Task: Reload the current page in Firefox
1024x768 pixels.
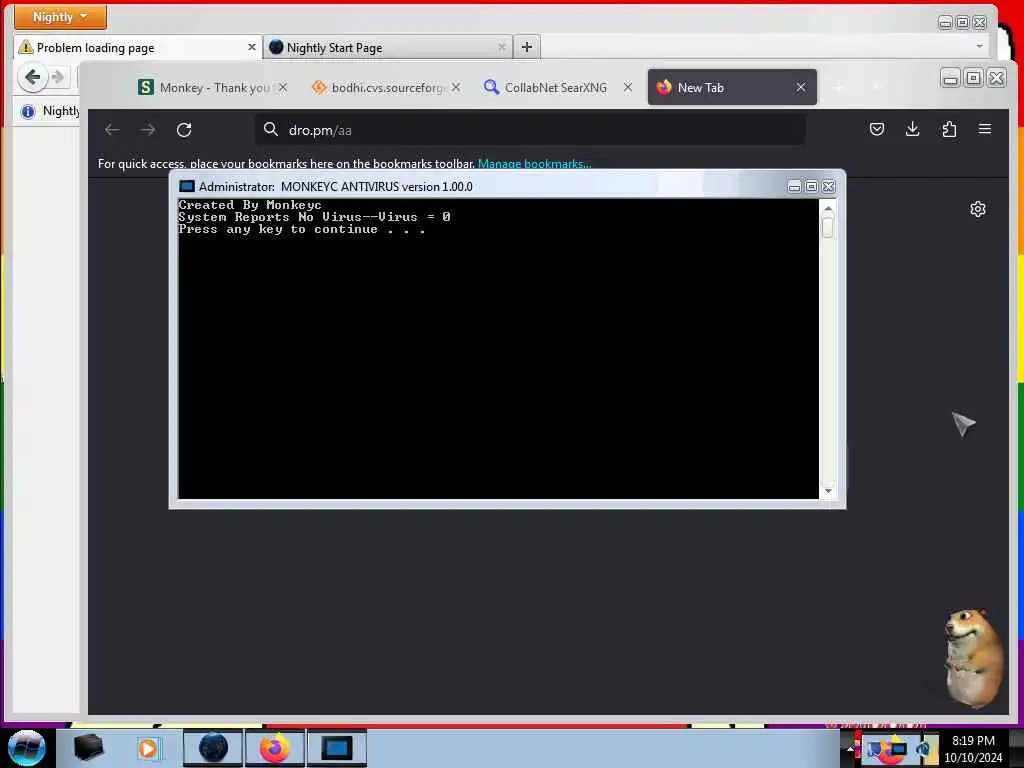Action: point(184,130)
